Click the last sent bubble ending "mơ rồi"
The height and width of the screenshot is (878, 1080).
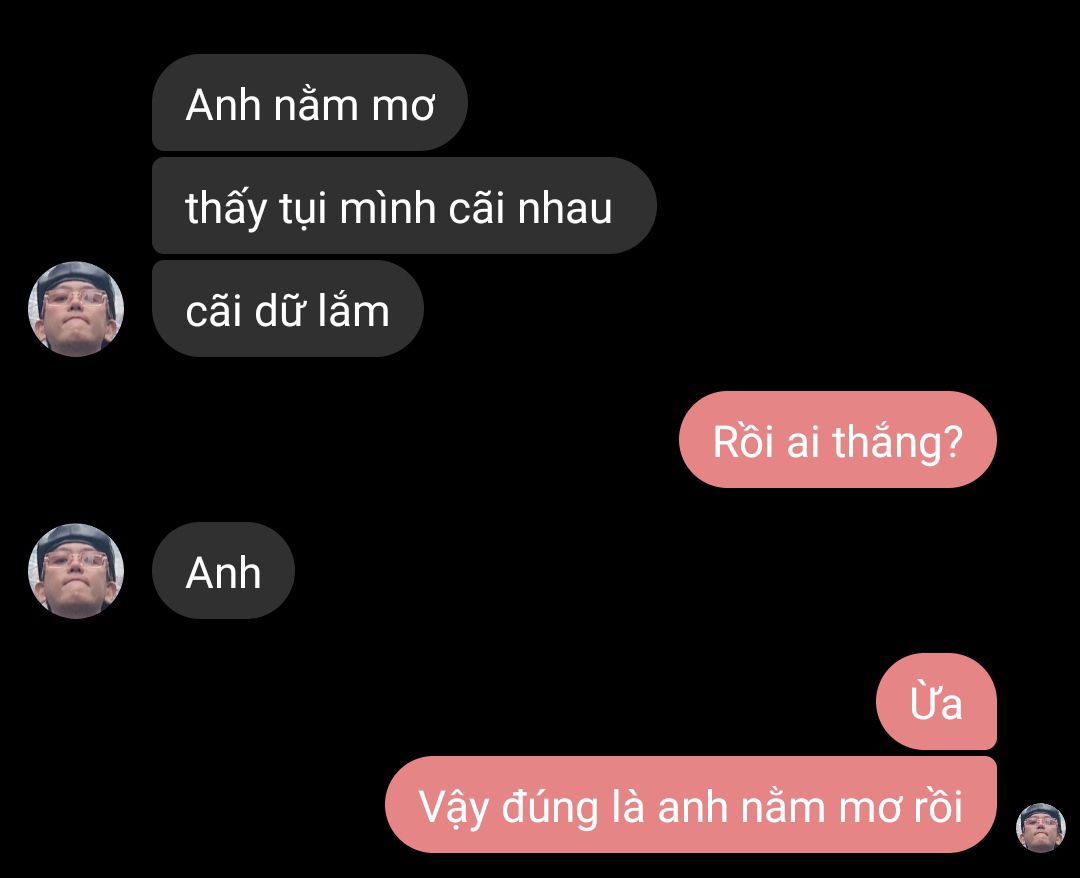(691, 804)
